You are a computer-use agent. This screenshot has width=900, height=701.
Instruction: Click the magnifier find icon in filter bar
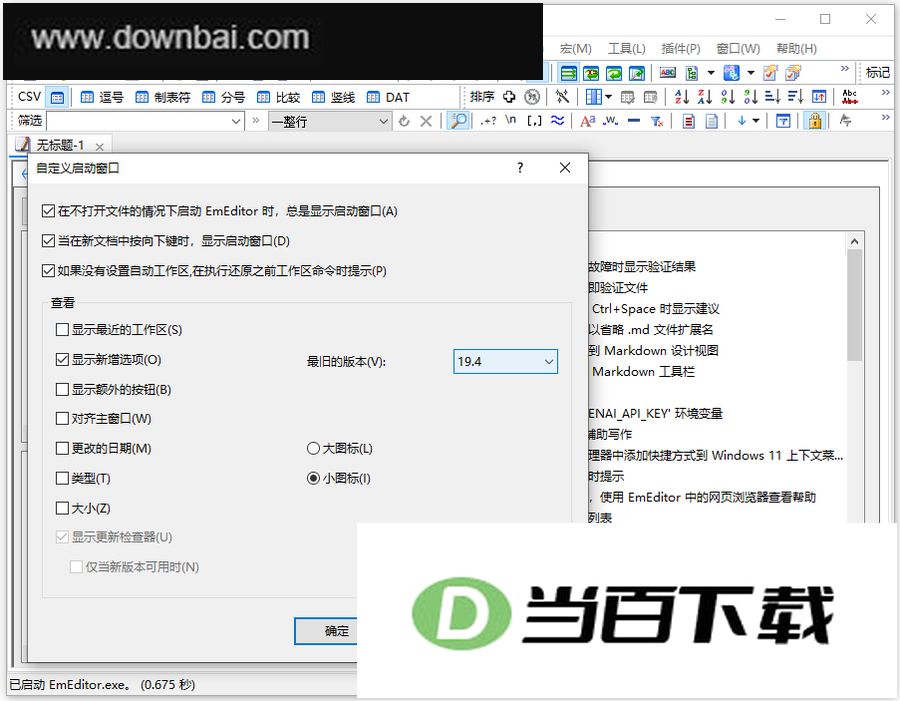(459, 121)
